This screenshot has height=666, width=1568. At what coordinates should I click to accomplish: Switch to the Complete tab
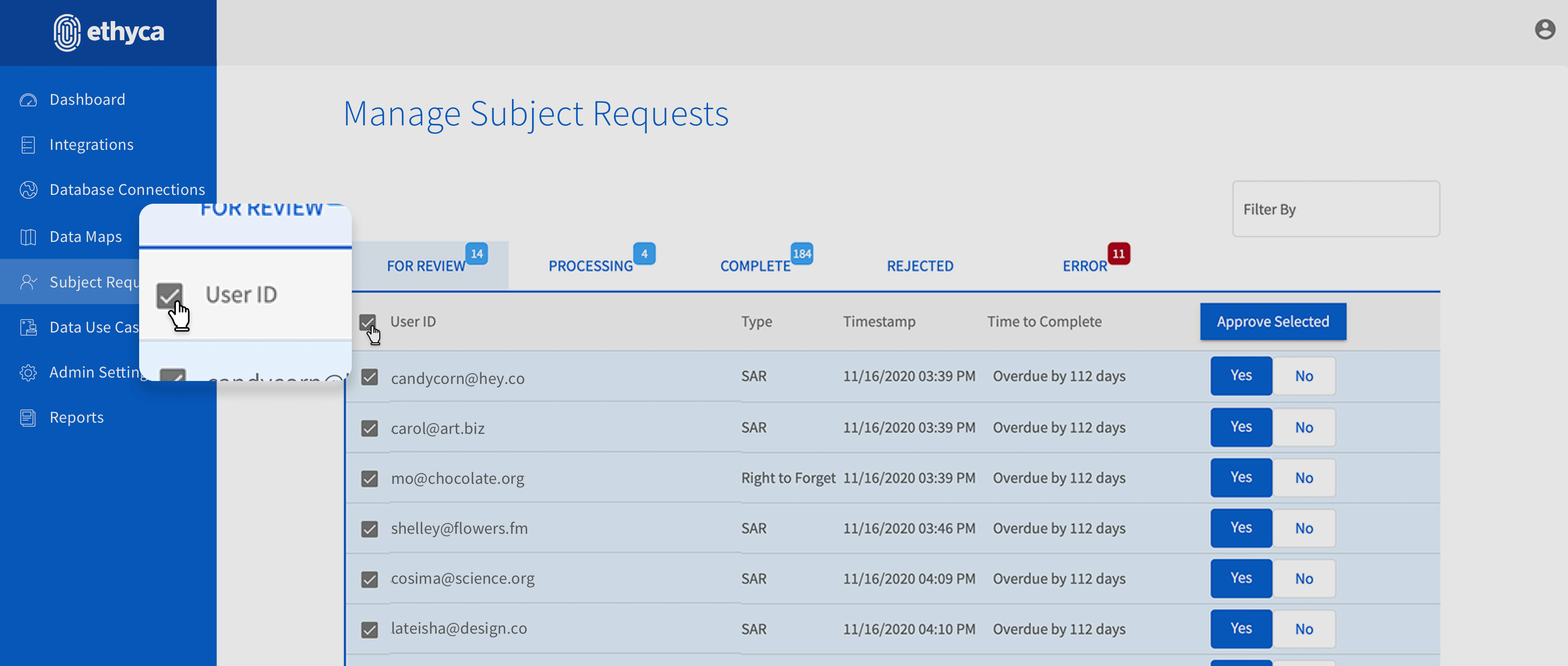pos(755,266)
